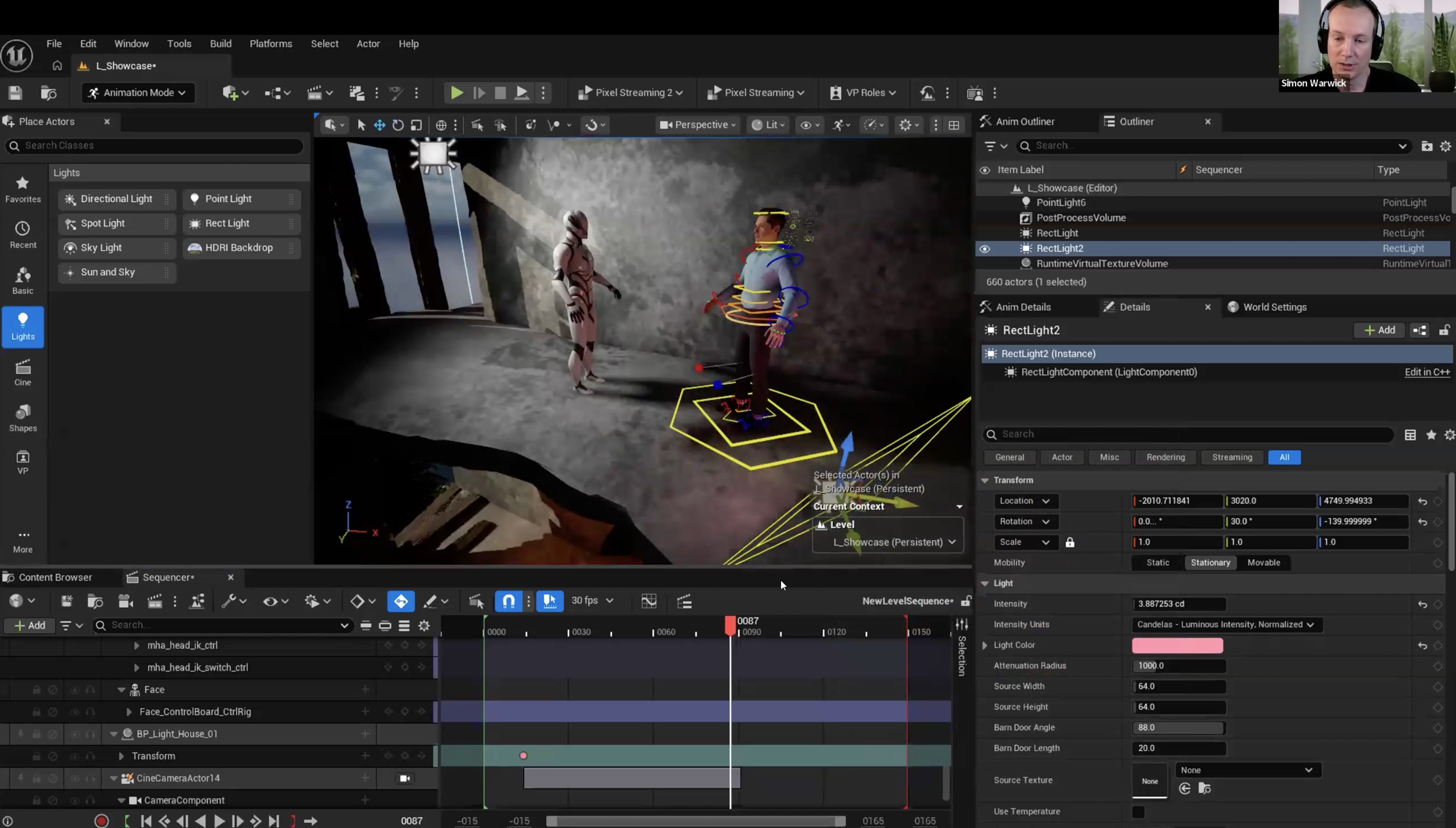Open the VP category in Place Actors
Viewport: 1456px width, 828px height.
23,463
